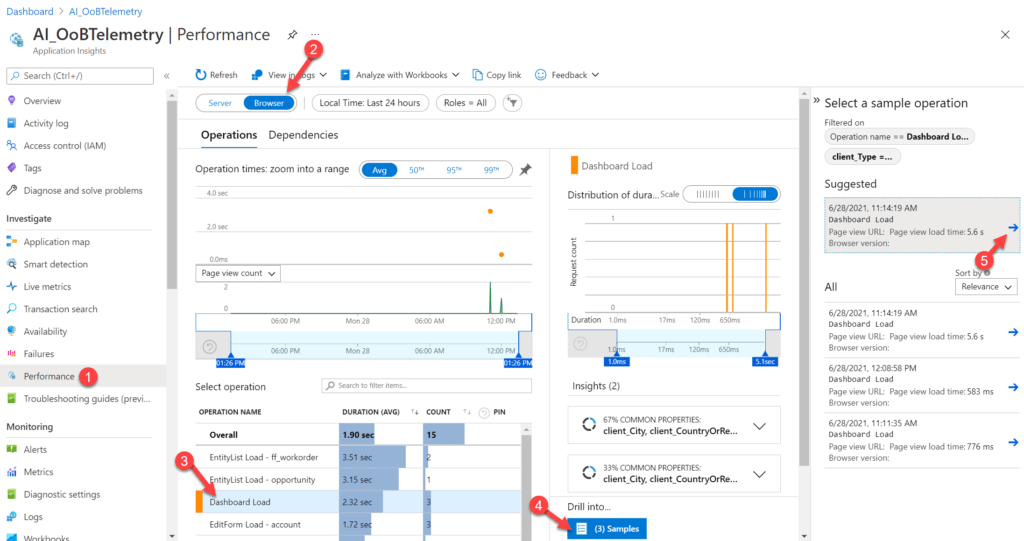Open Alerts under Monitoring
This screenshot has width=1024, height=541.
coord(35,450)
